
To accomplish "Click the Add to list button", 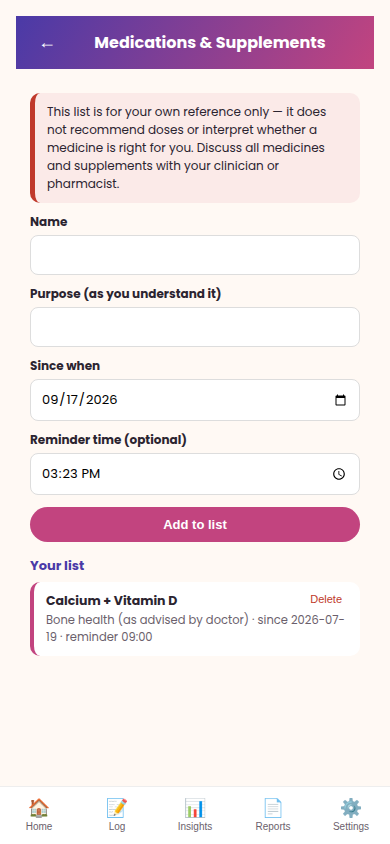I will click(x=195, y=524).
